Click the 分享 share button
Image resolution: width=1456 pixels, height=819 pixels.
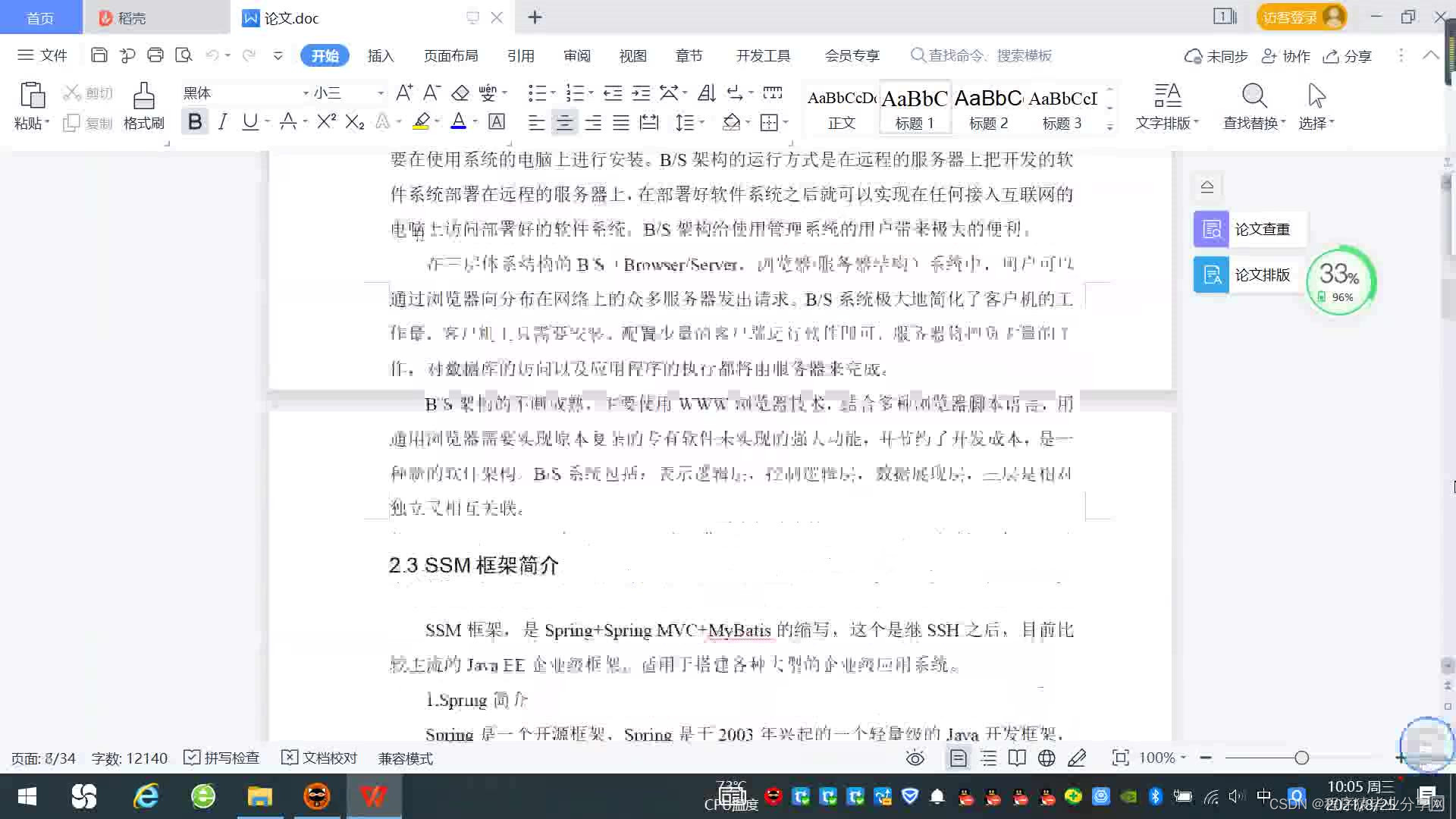pos(1348,56)
